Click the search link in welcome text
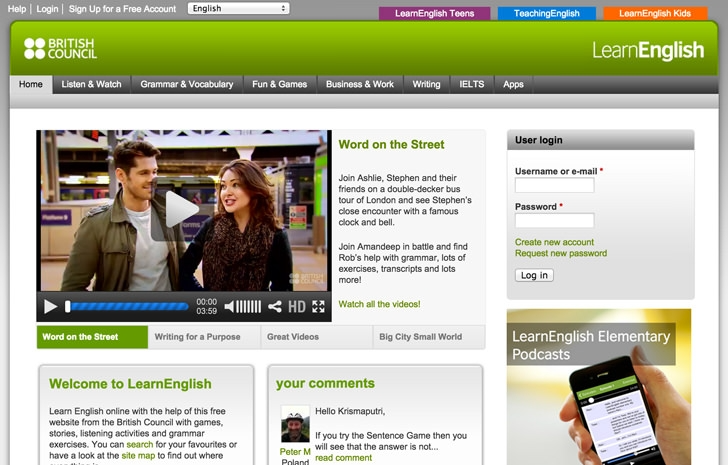 coord(139,445)
